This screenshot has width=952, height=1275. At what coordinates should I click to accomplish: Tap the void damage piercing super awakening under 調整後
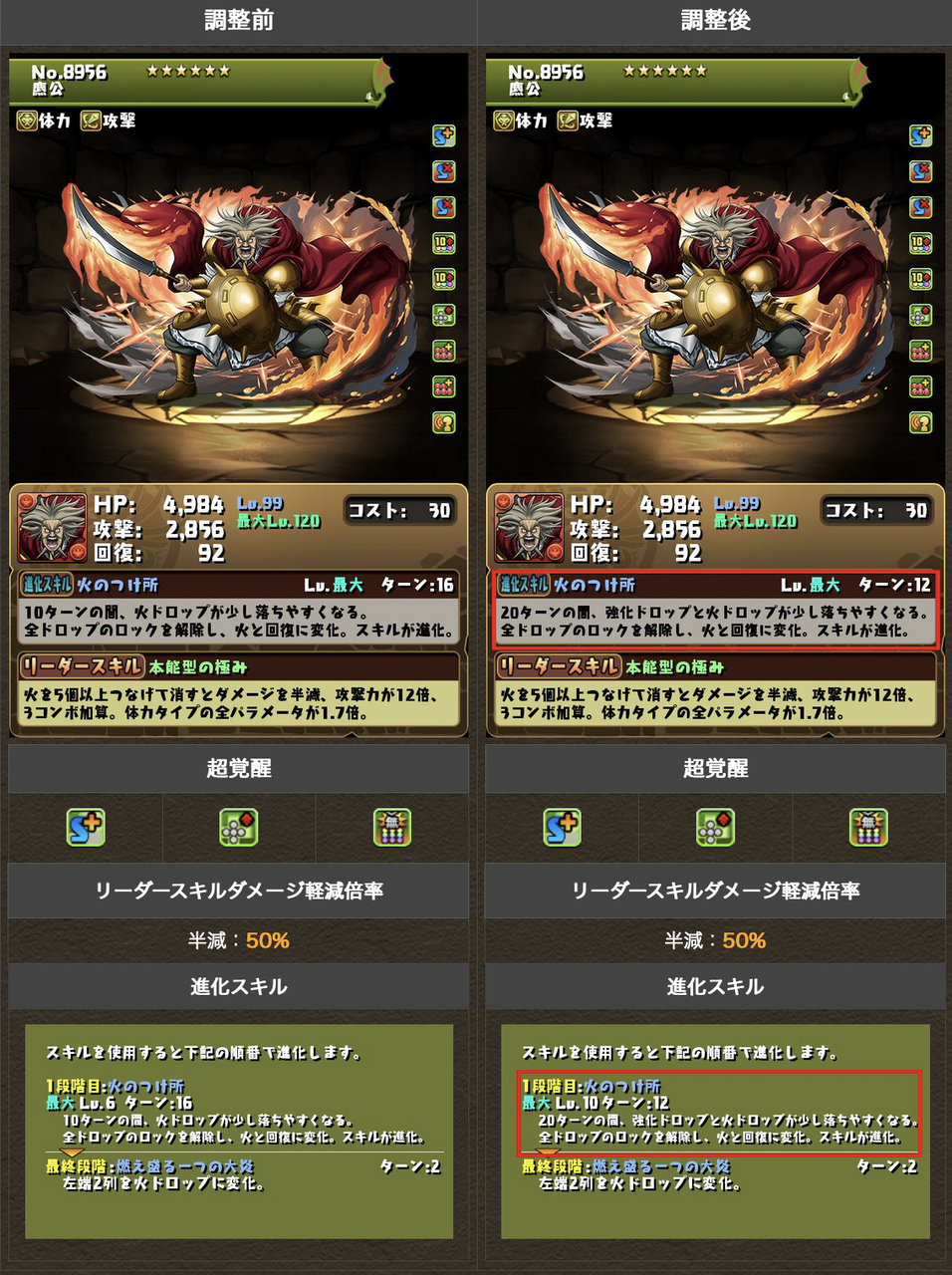(x=868, y=827)
